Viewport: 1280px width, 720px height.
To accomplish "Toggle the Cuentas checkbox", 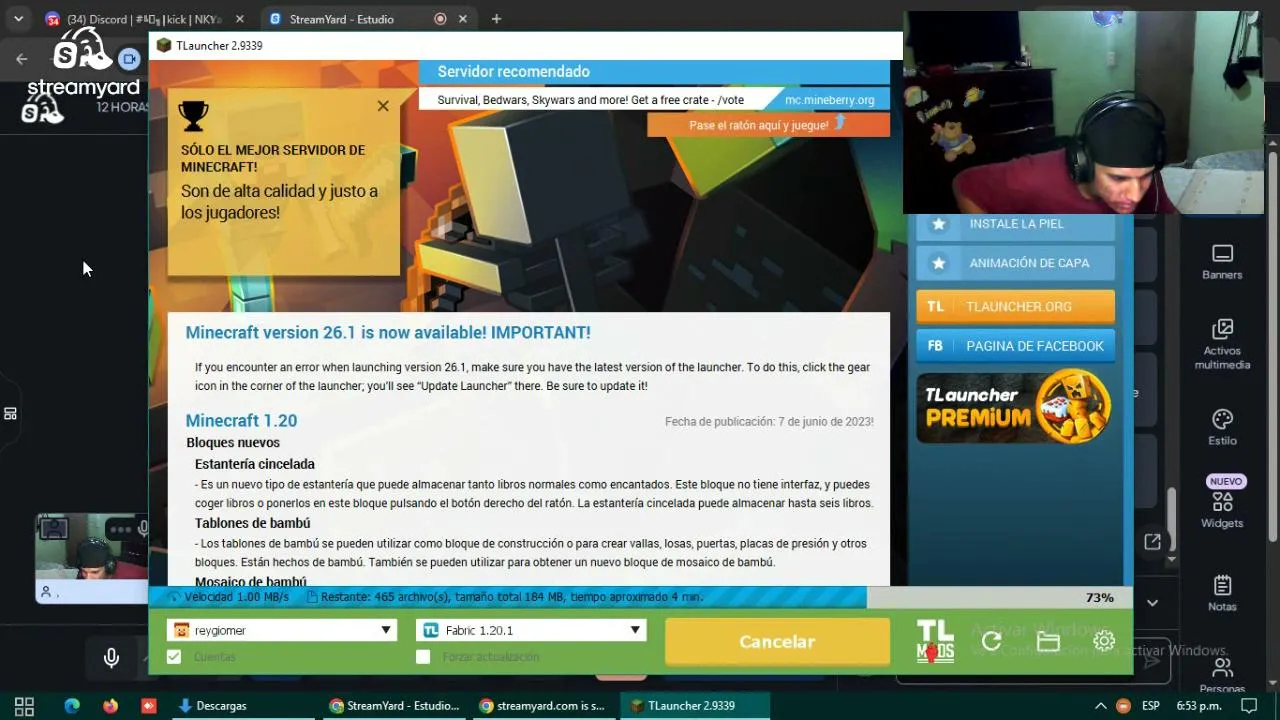I will 174,656.
